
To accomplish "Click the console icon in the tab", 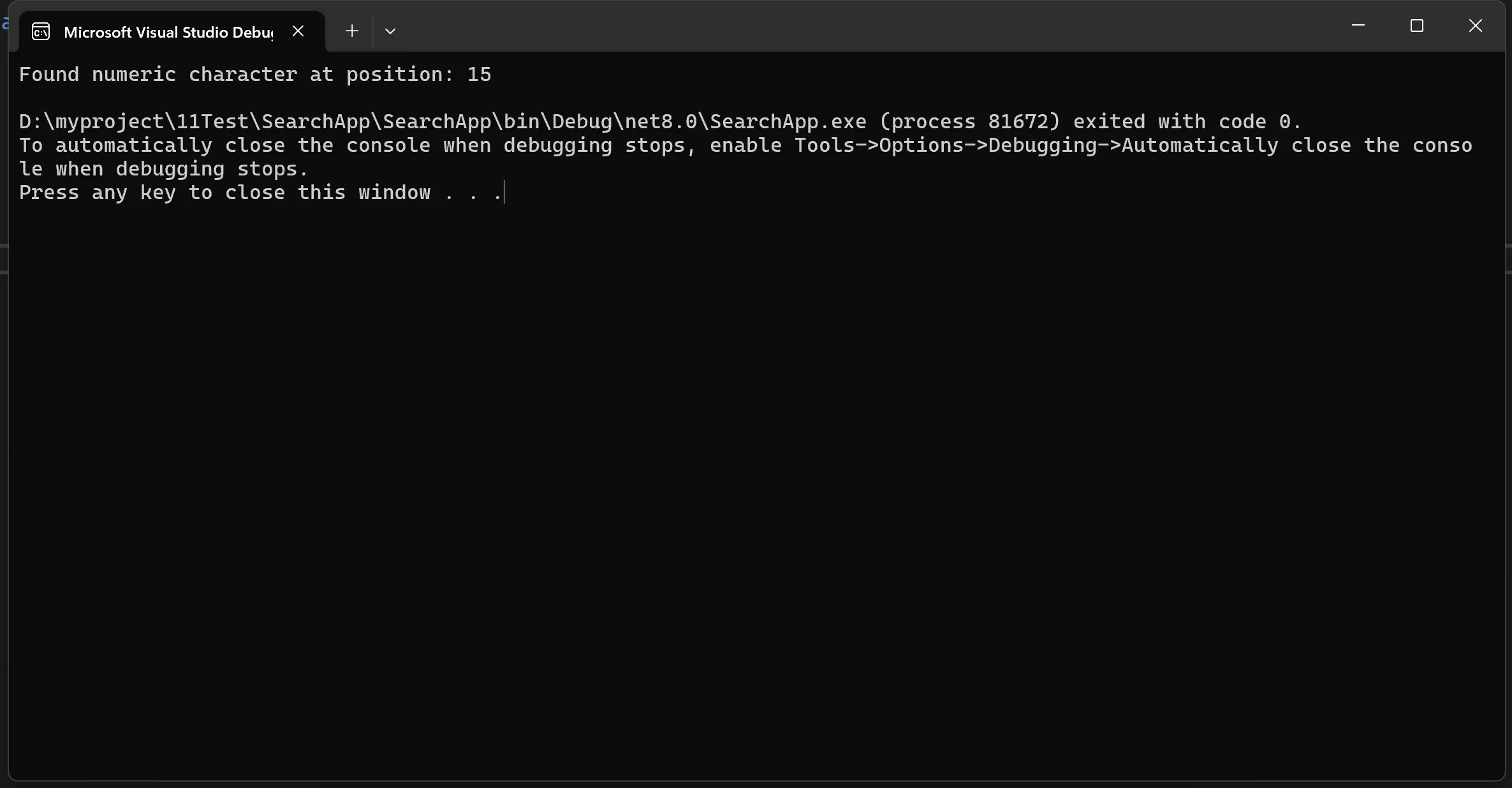I will 41,31.
